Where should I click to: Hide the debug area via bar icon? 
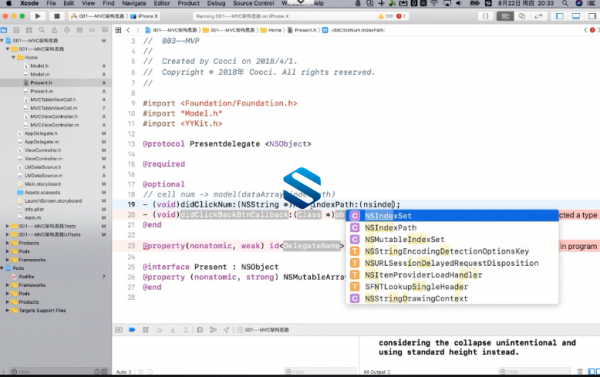point(119,330)
